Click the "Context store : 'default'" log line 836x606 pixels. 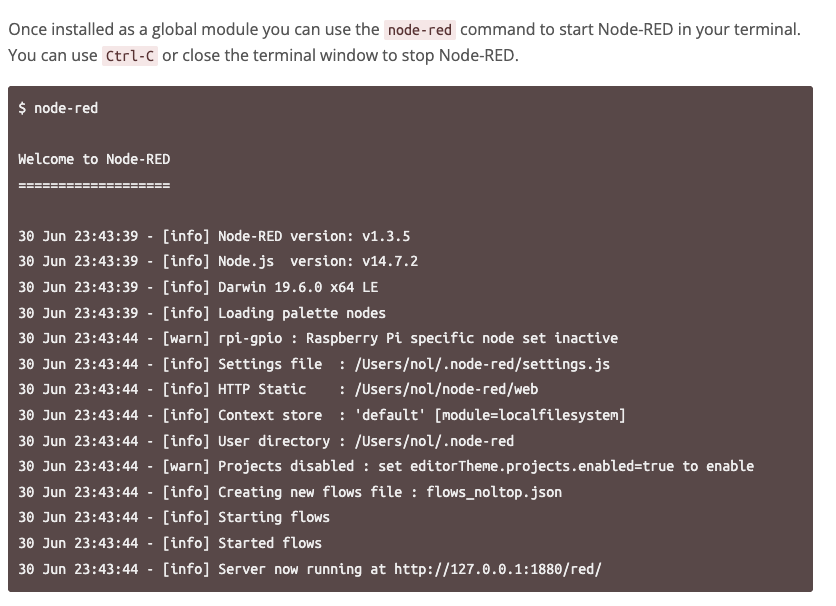click(x=322, y=415)
